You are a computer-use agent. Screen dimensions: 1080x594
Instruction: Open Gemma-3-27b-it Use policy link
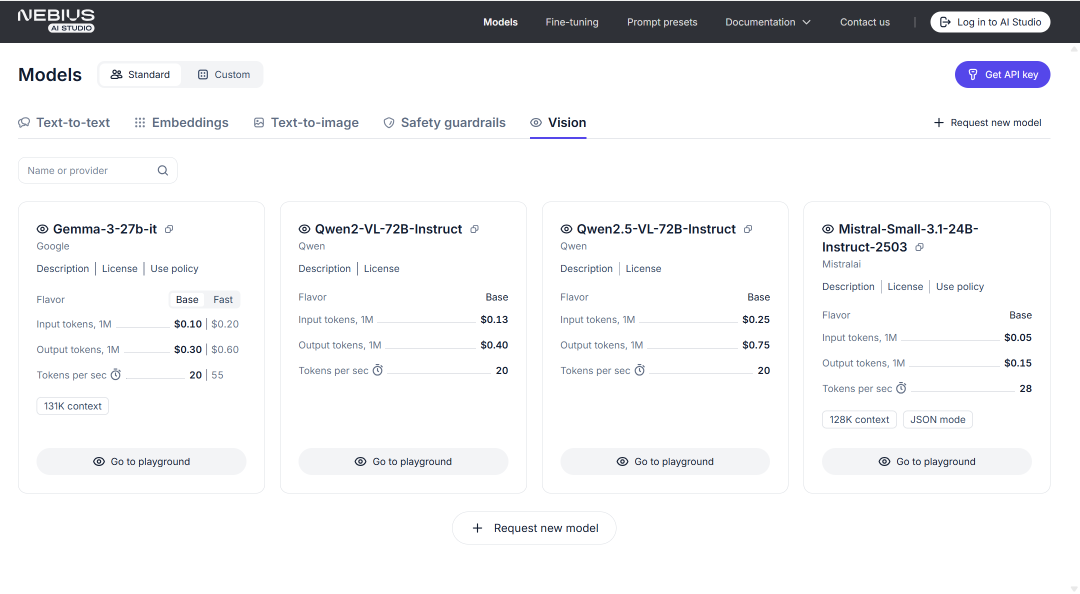[x=174, y=269]
